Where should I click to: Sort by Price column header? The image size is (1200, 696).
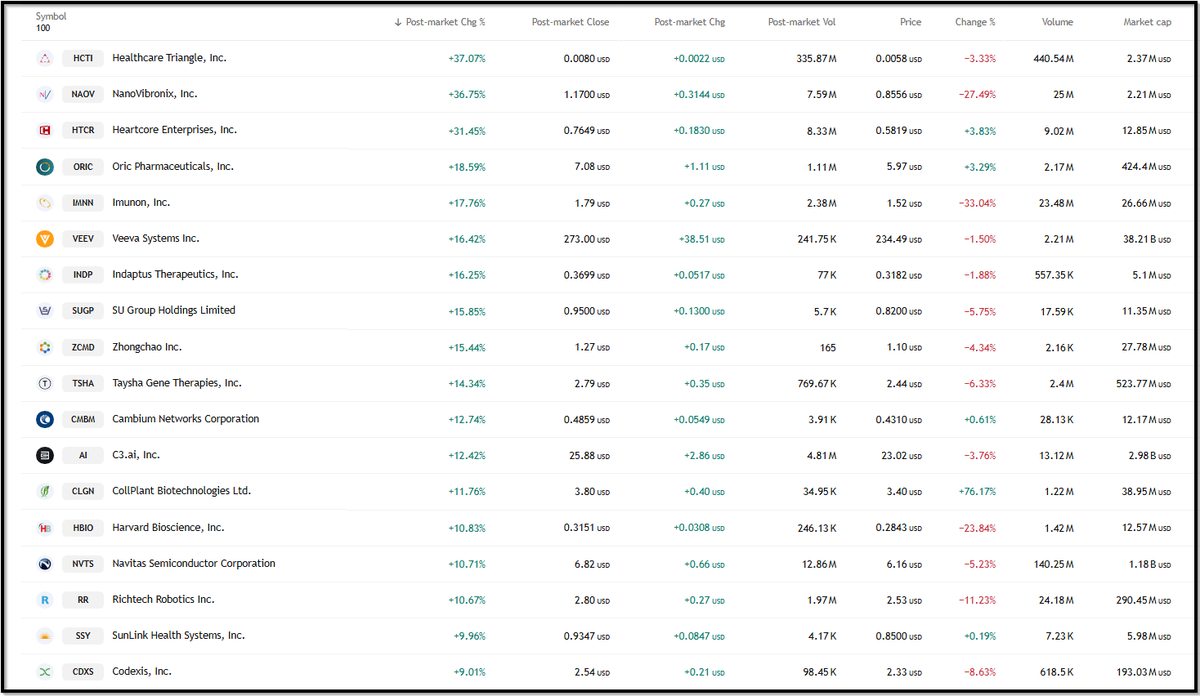click(910, 22)
